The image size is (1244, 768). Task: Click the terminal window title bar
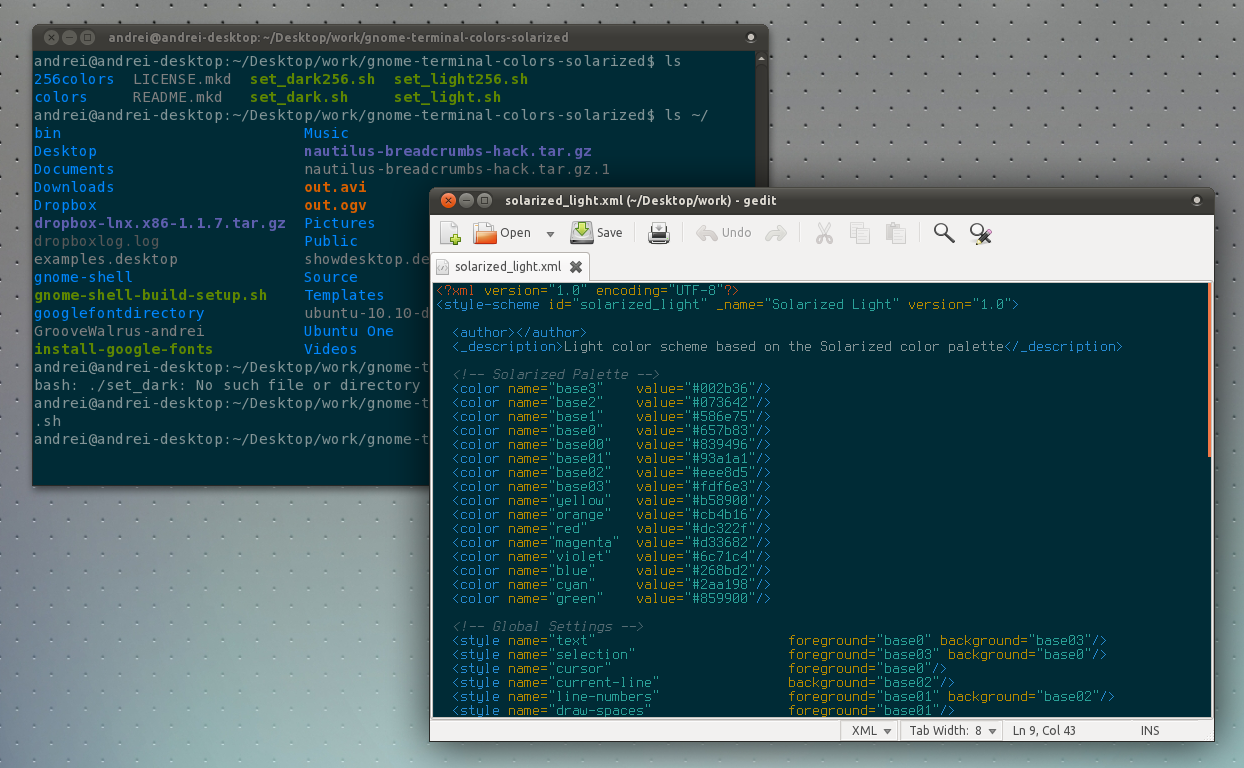(400, 37)
